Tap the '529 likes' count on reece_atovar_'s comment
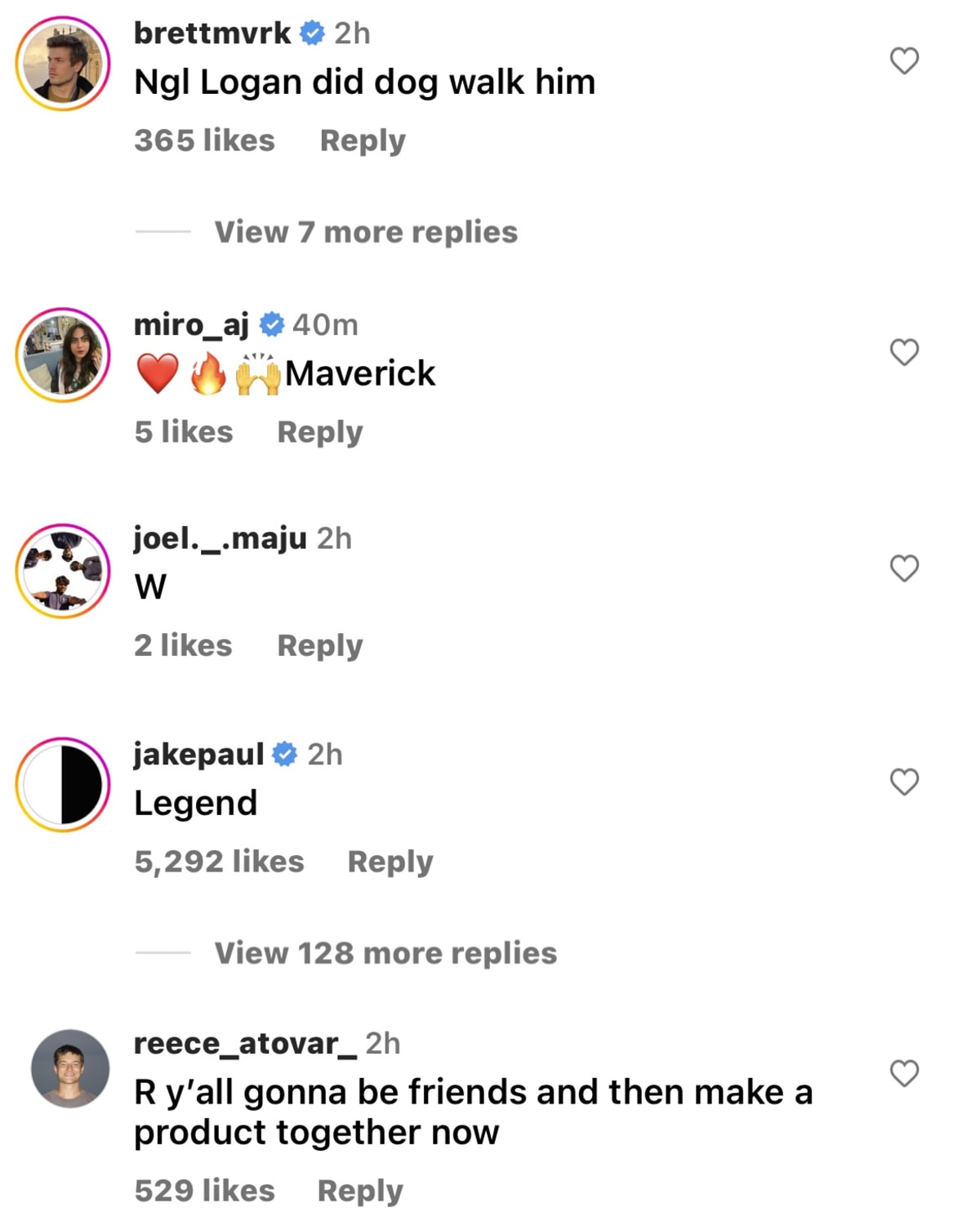Viewport: 980px width, 1217px height. (205, 1189)
